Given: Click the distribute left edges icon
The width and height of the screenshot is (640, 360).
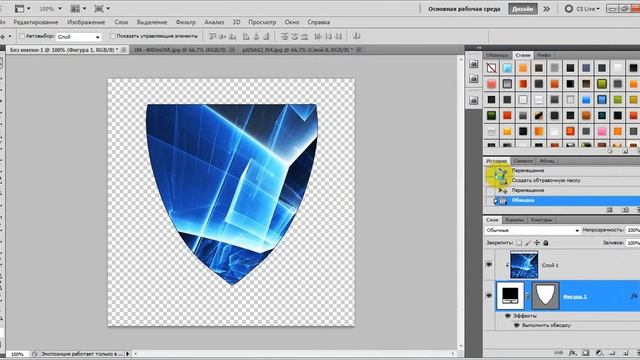Looking at the screenshot, I should pos(318,36).
